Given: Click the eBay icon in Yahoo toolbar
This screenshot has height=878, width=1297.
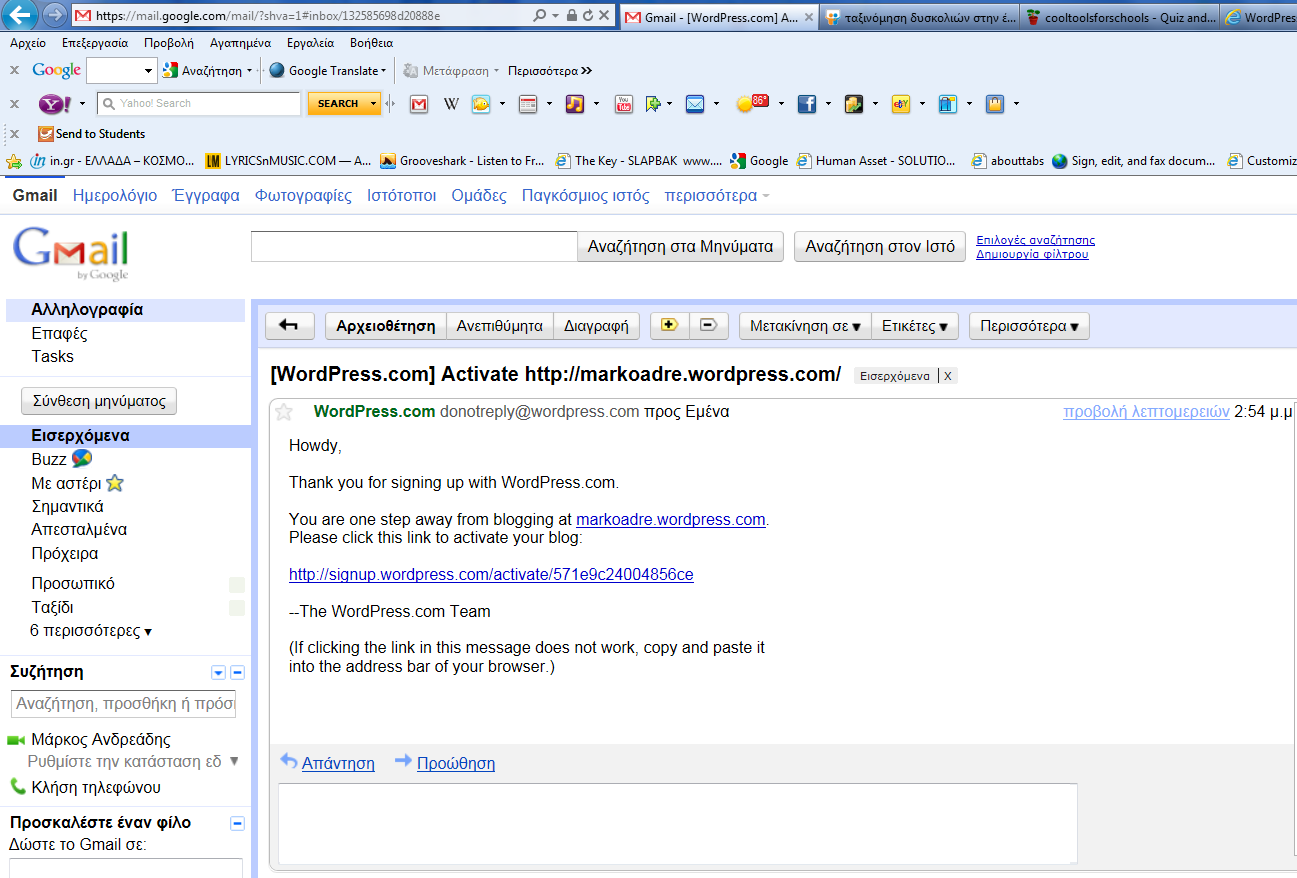Looking at the screenshot, I should (901, 103).
